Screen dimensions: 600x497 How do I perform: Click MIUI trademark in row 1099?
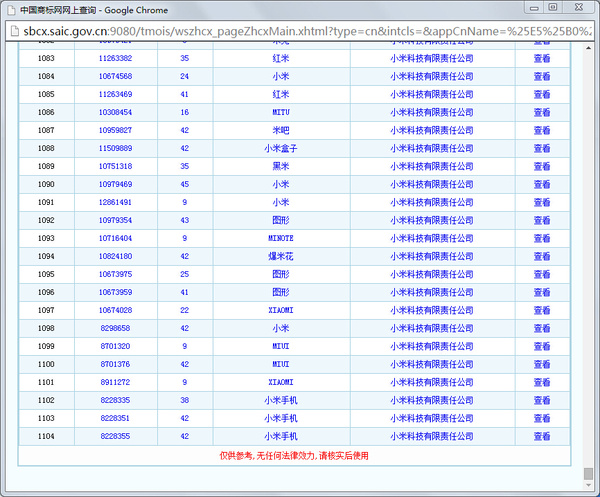(281, 346)
